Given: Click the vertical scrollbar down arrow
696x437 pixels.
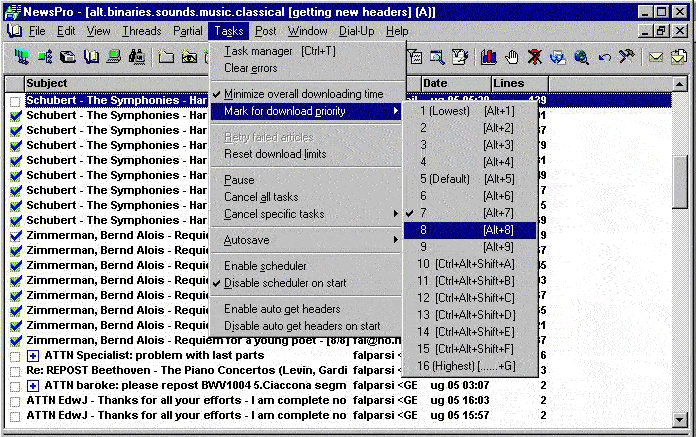Looking at the screenshot, I should coord(680,415).
